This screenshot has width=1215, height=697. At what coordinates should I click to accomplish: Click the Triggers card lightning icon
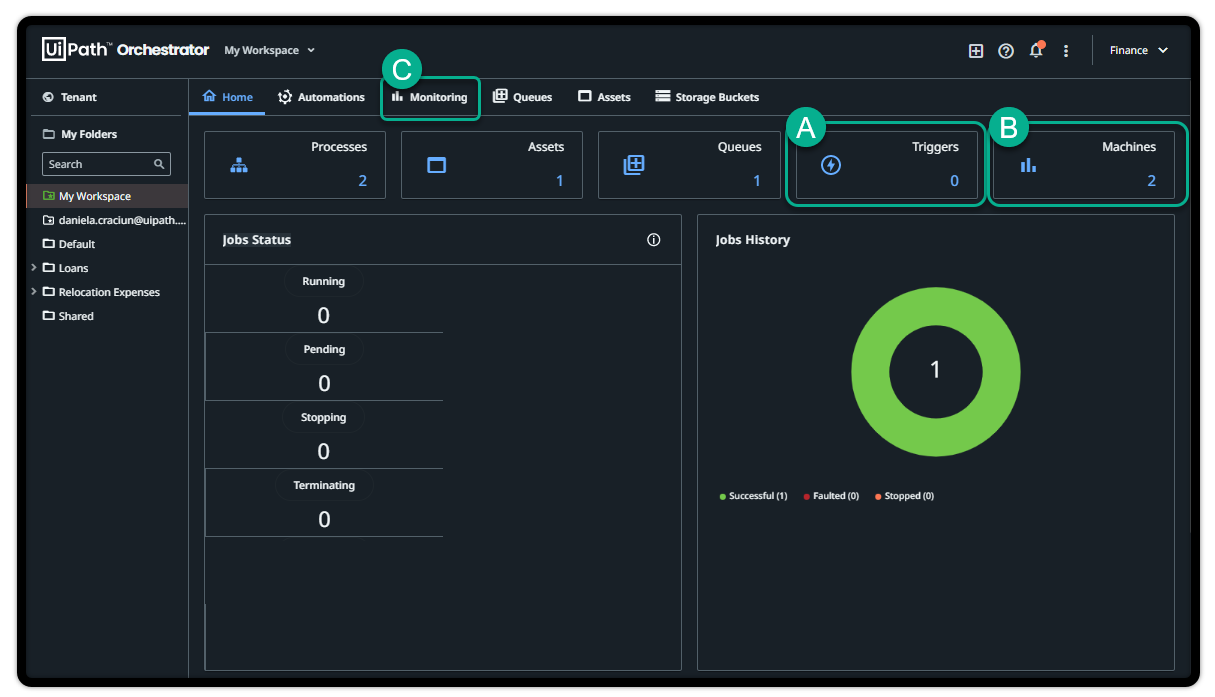(x=831, y=165)
